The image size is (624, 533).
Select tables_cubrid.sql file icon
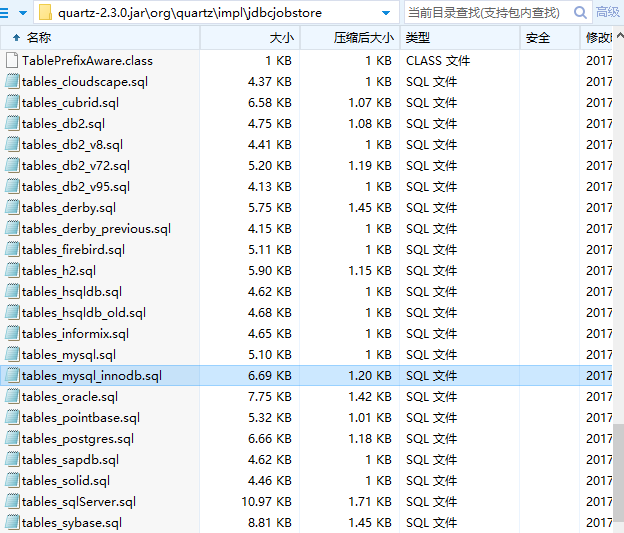[x=12, y=103]
